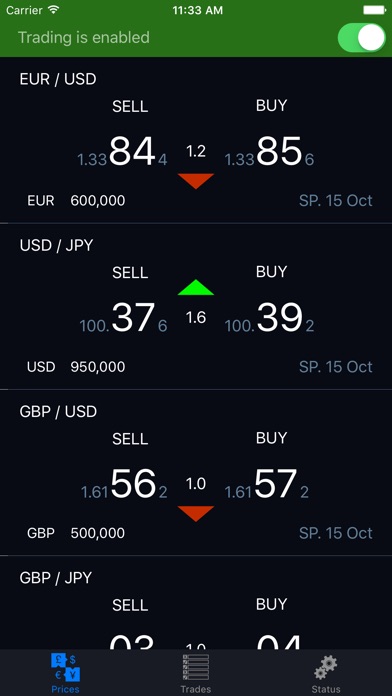This screenshot has width=392, height=696.
Task: Buy USD / JPY at 100.392
Action: [x=269, y=318]
